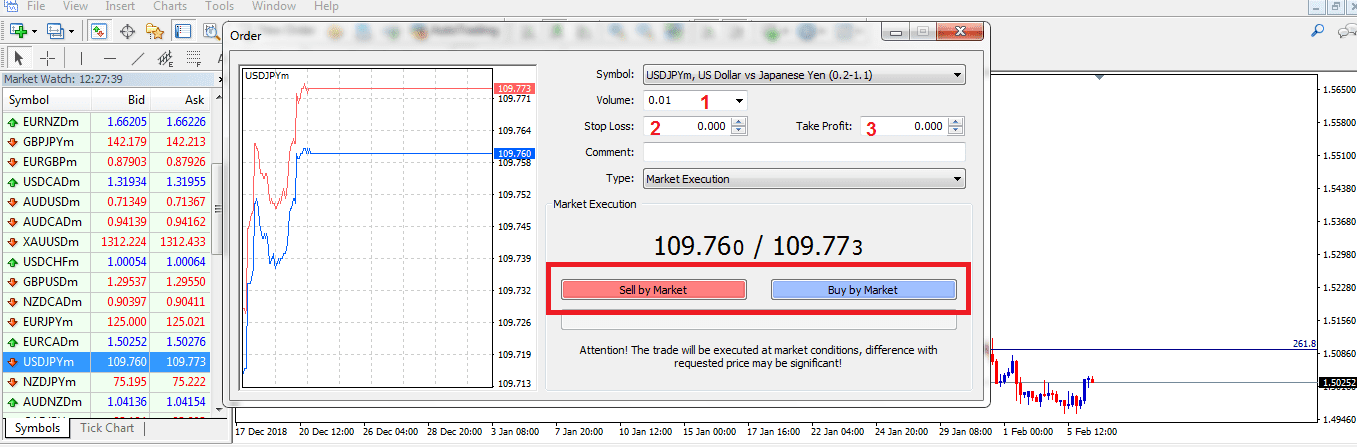1357x447 pixels.
Task: Select NZDJPYm row in Market Watch
Action: 107,381
